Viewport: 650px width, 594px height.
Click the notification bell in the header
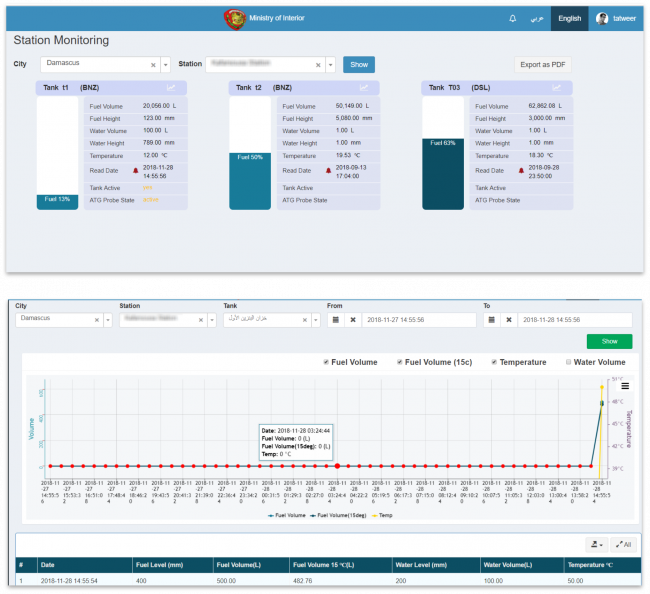coord(513,18)
